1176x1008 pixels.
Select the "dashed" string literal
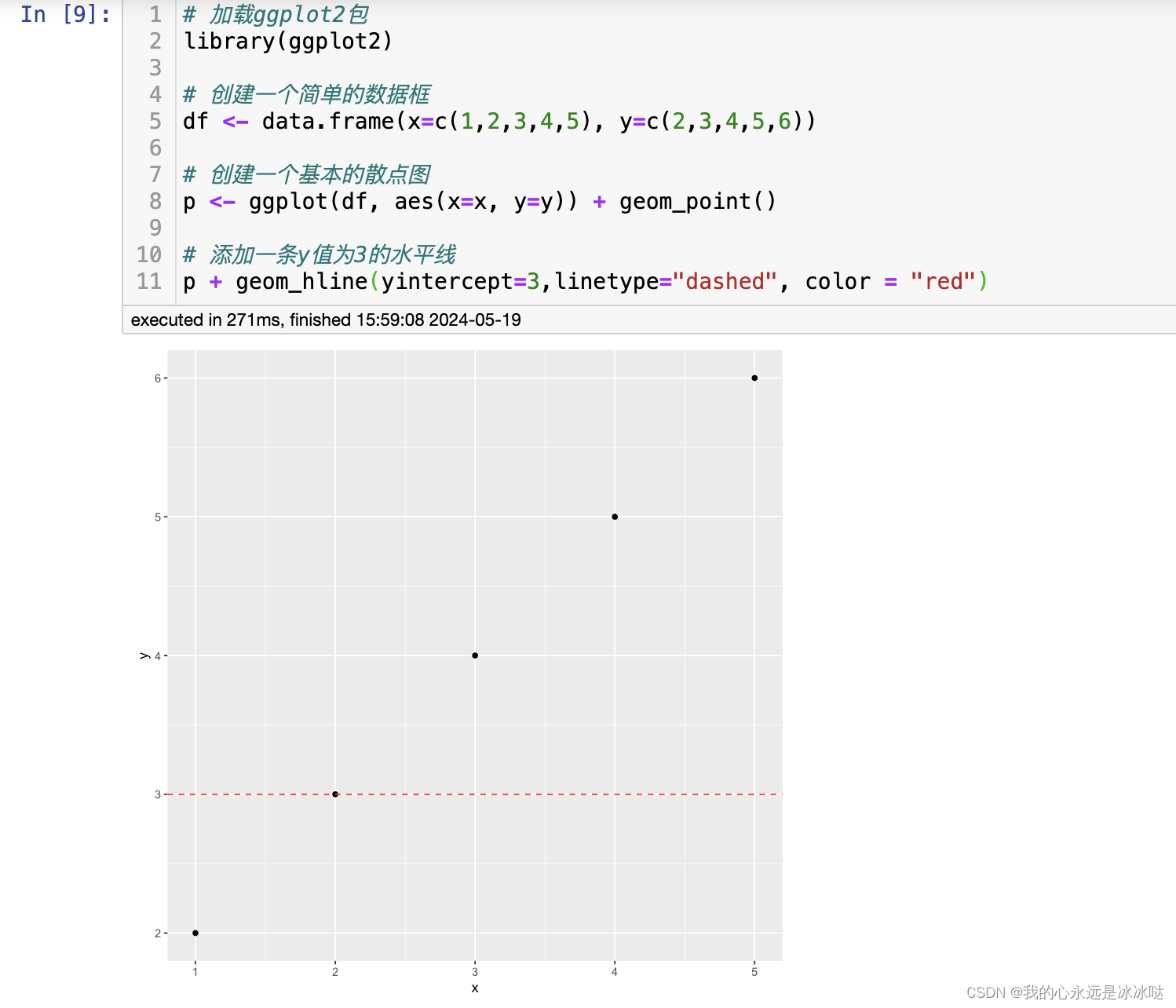[x=724, y=281]
